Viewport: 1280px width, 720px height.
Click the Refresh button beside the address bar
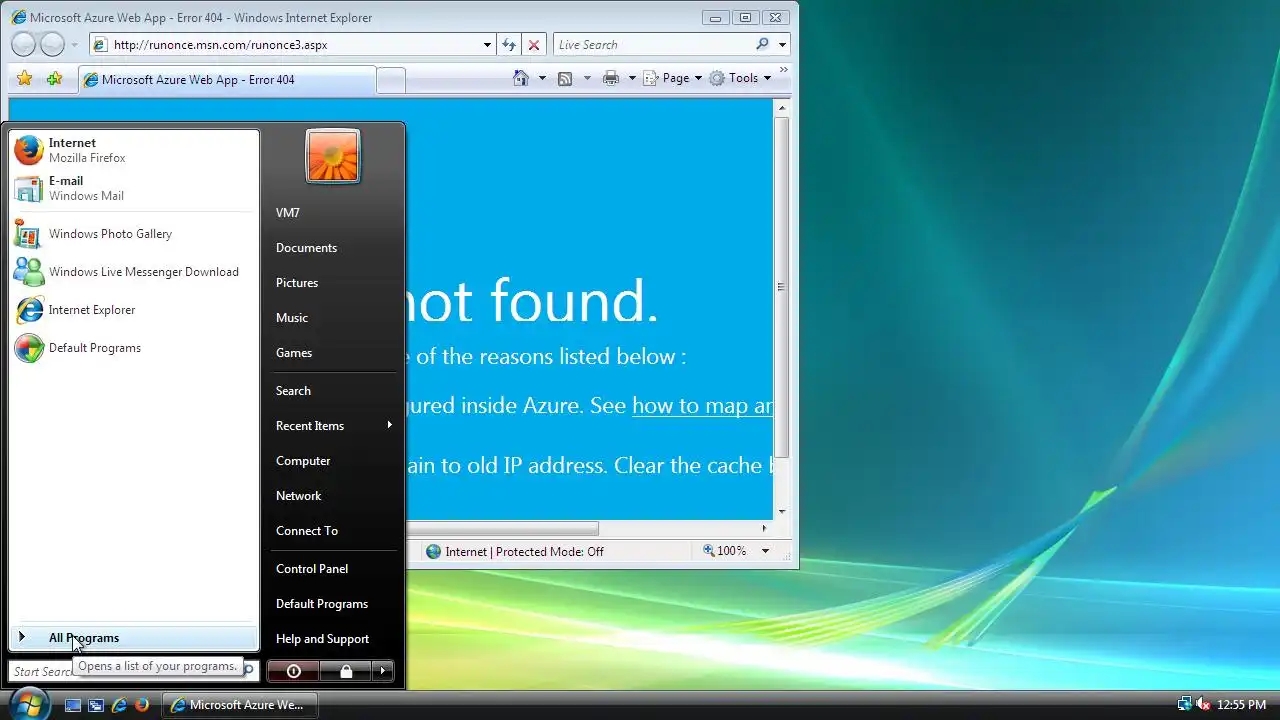(x=509, y=45)
